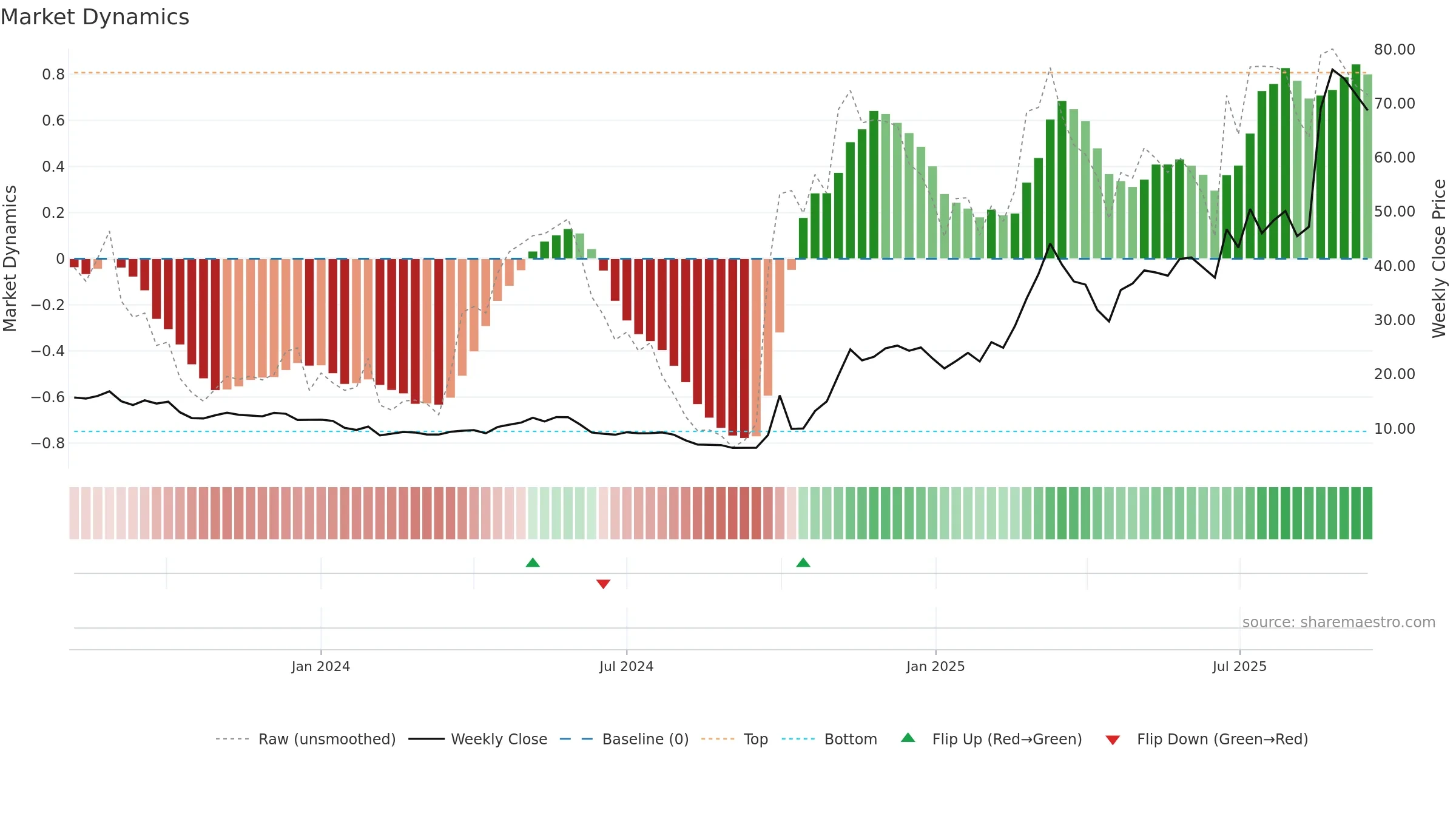Click the 0.8 left axis tick

(53, 75)
